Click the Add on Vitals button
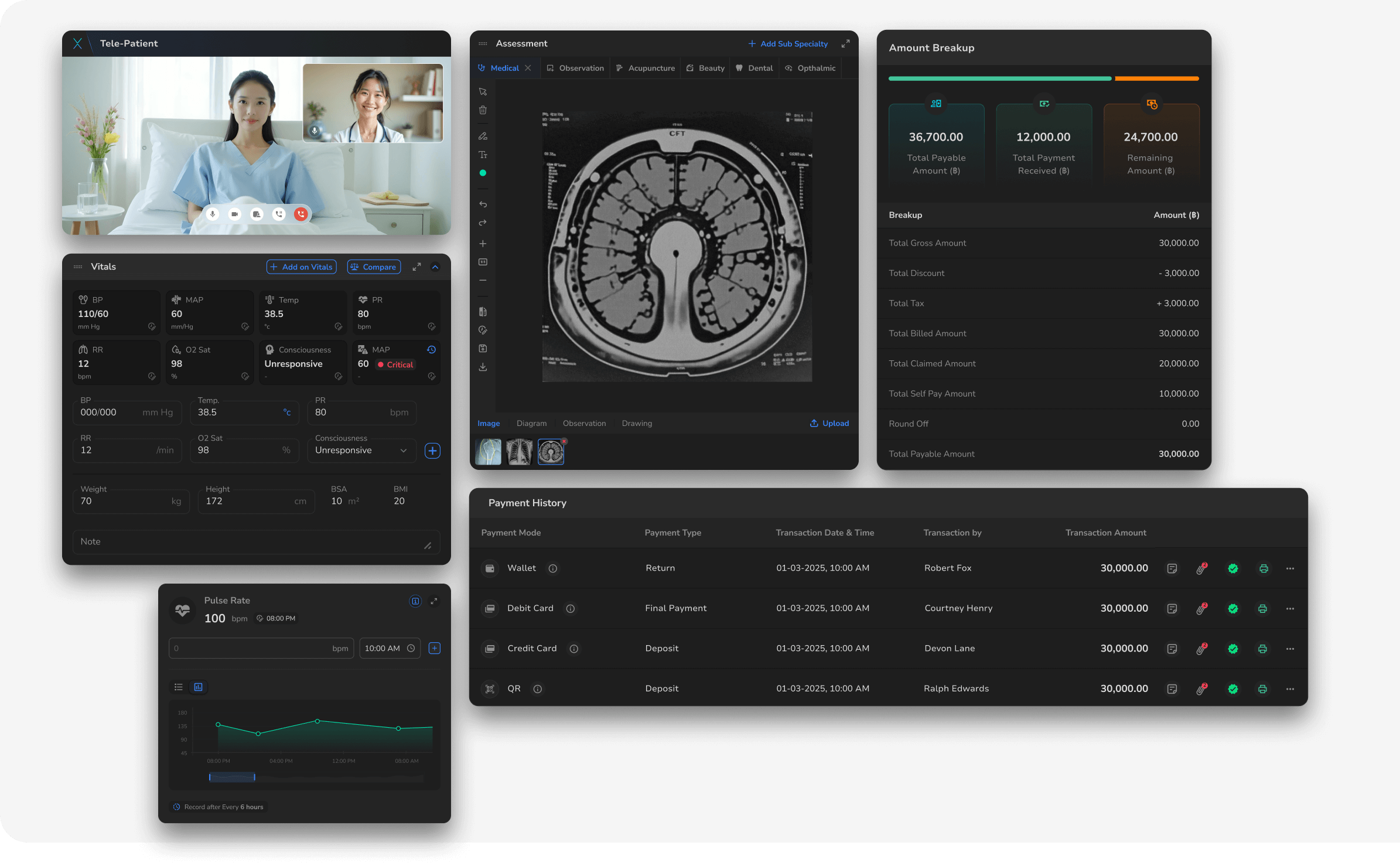Viewport: 1400px width, 866px height. pyautogui.click(x=302, y=267)
